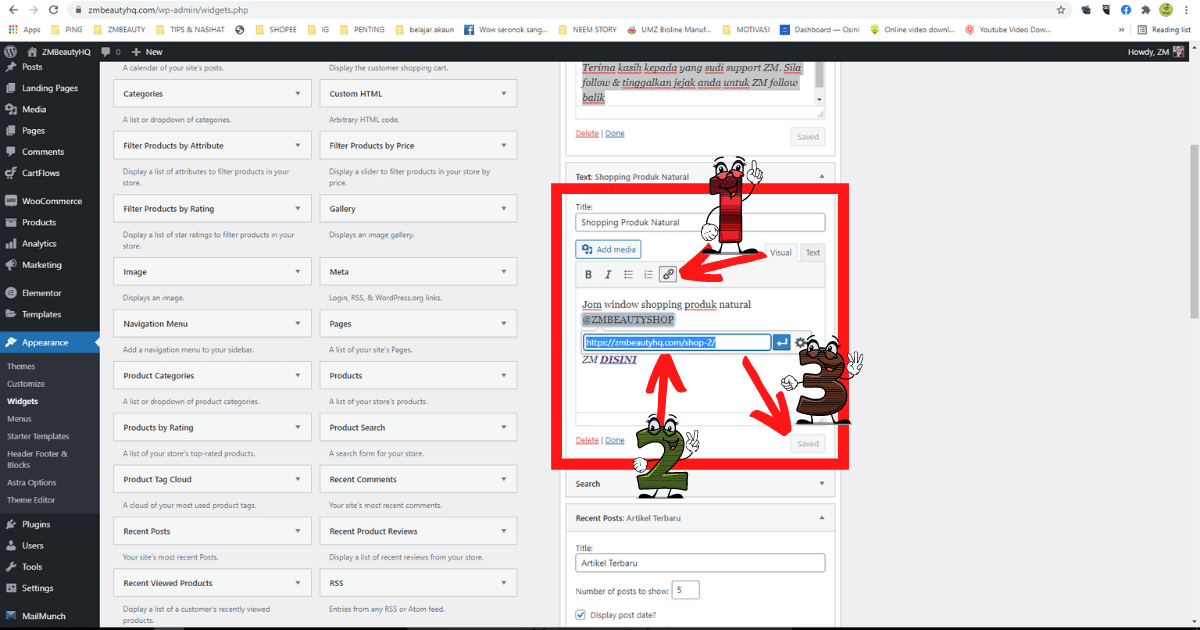The height and width of the screenshot is (630, 1200).
Task: Open Landing Pages in sidebar
Action: (x=50, y=88)
